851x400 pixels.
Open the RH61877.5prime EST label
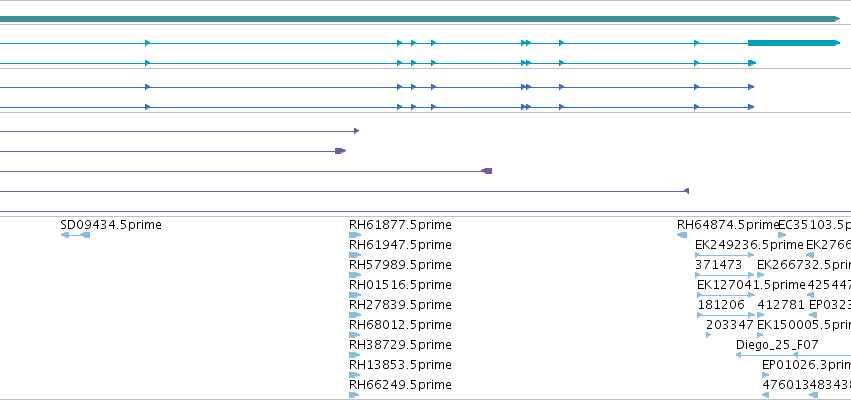(400, 225)
